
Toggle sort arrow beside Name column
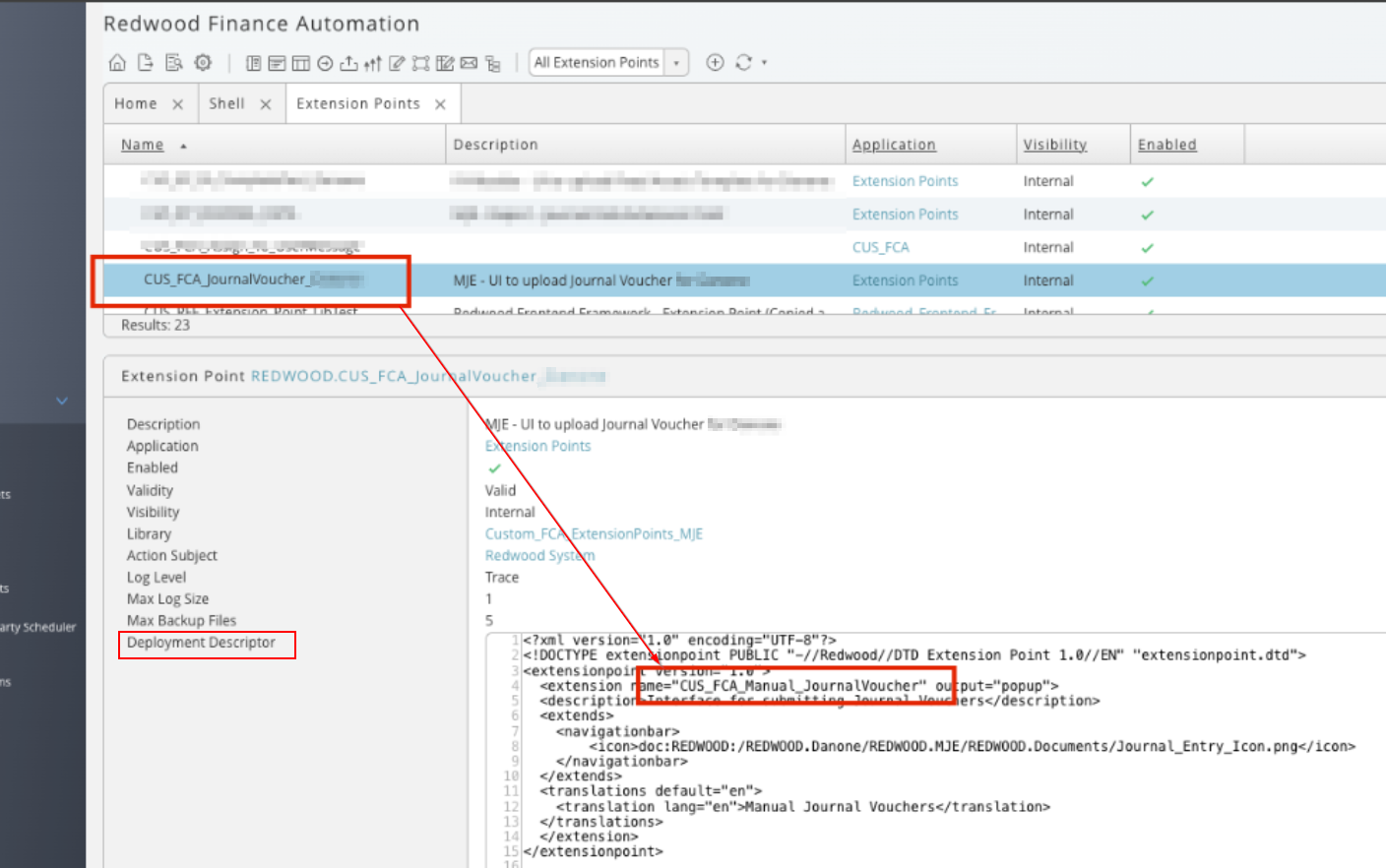183,146
